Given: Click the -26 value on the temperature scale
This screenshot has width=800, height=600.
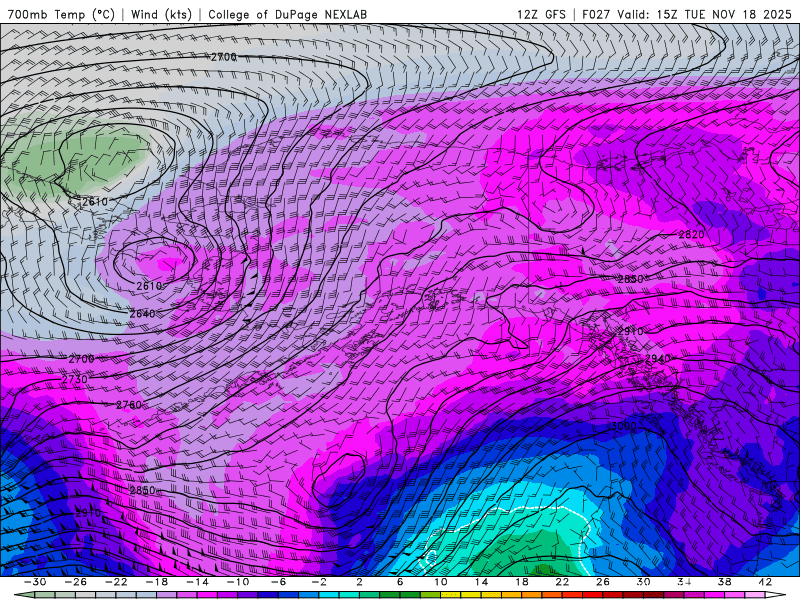Looking at the screenshot, I should pyautogui.click(x=76, y=582).
